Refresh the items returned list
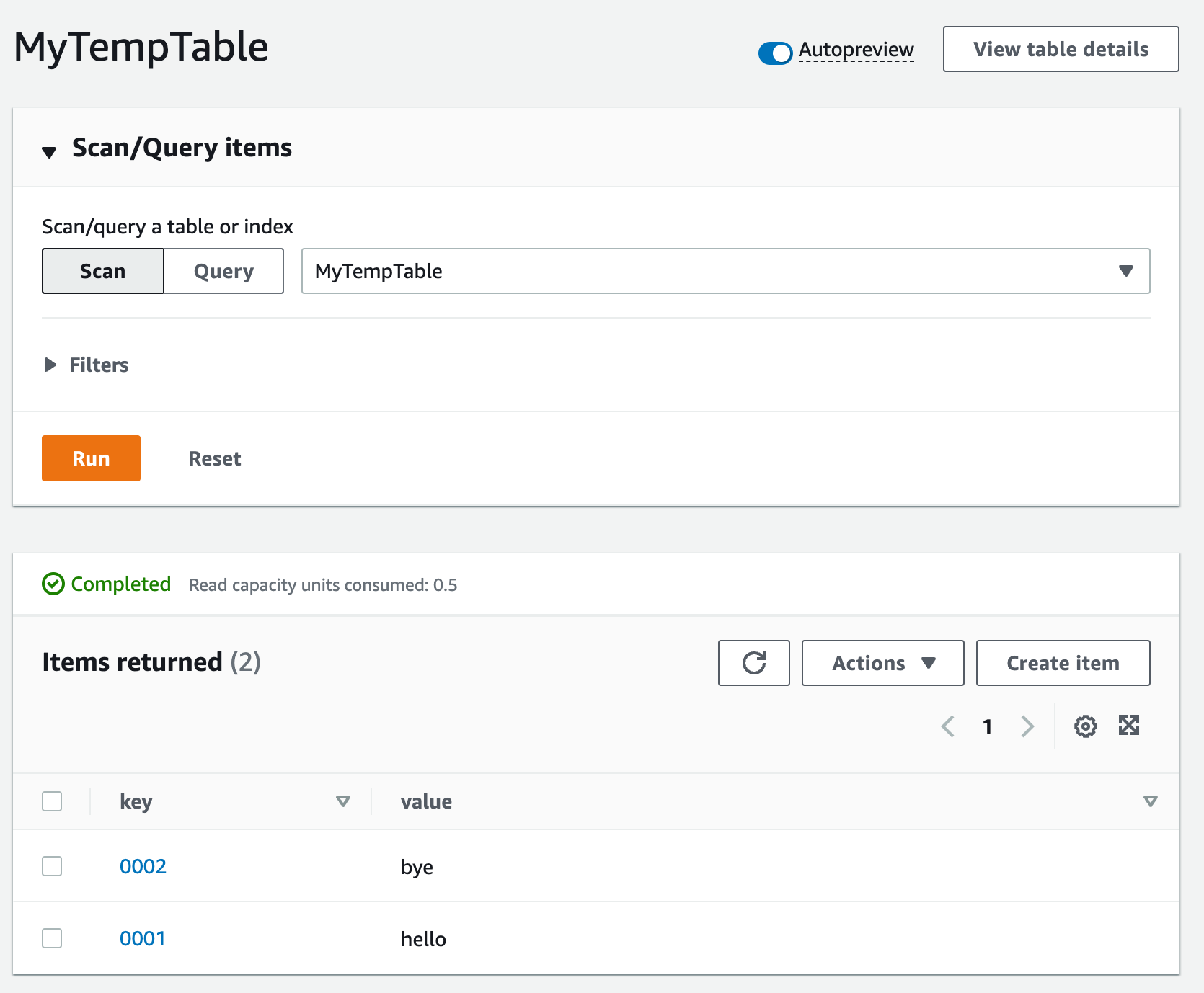Screen dimensions: 1204x993 point(753,663)
